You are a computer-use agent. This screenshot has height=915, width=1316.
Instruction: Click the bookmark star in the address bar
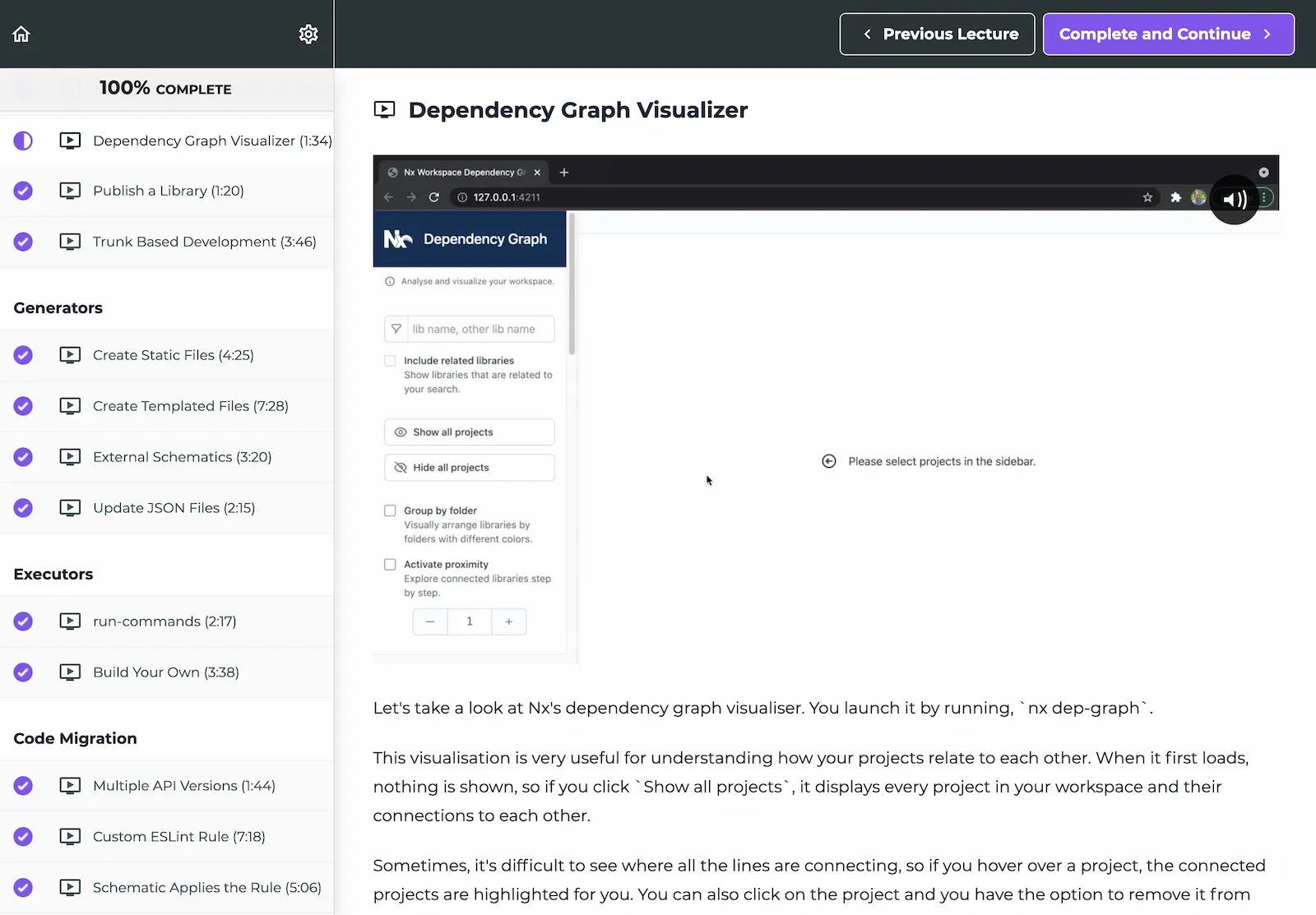point(1147,197)
